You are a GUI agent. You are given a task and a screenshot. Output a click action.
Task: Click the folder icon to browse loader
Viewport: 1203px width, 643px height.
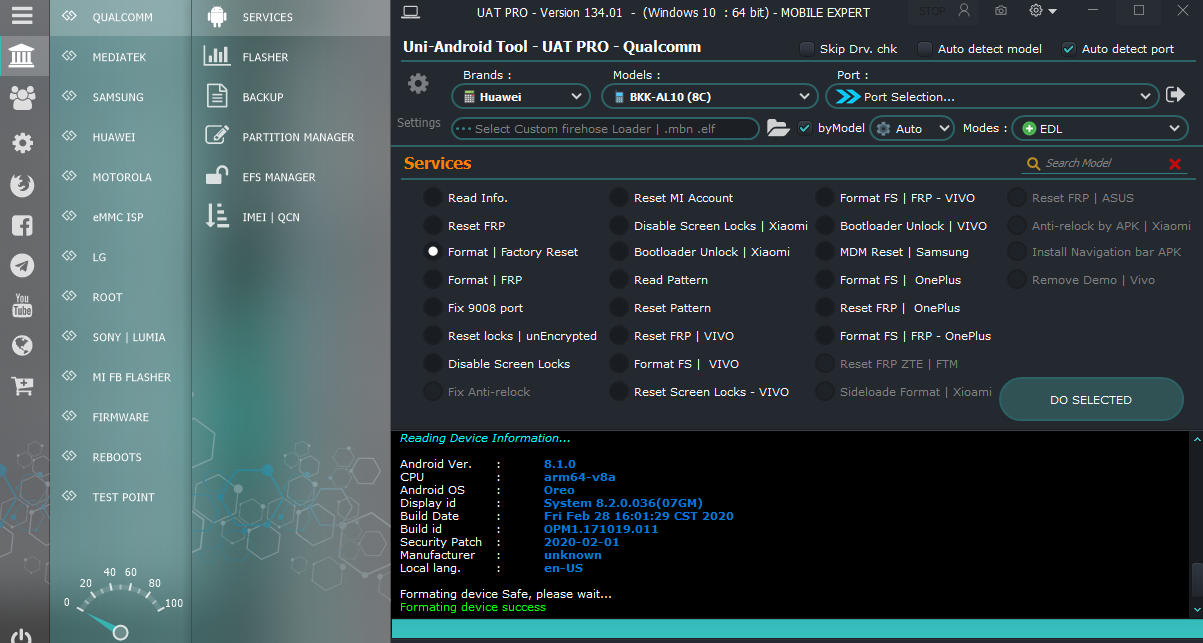click(778, 128)
